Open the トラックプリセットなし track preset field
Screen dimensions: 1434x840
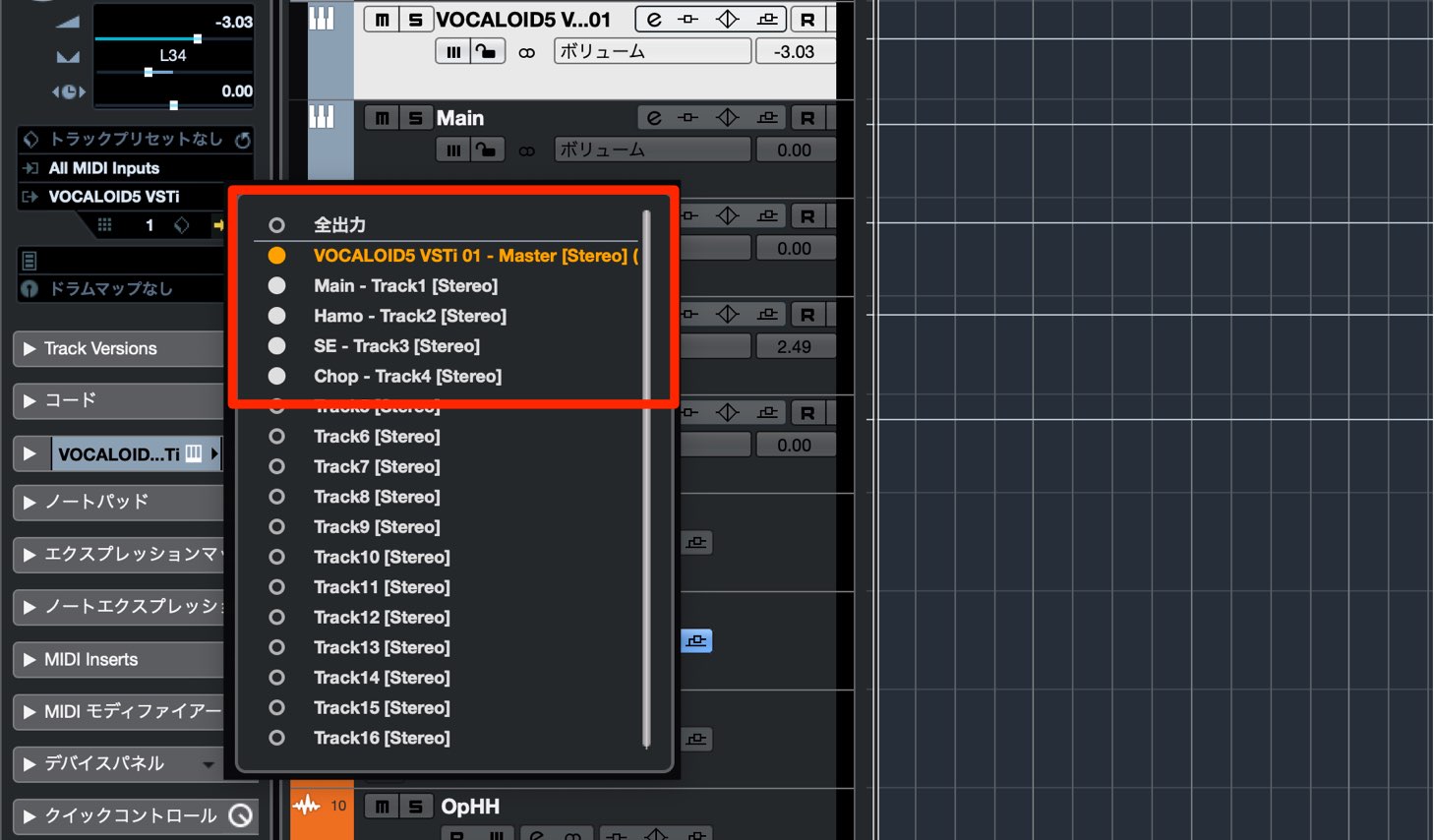[136, 140]
